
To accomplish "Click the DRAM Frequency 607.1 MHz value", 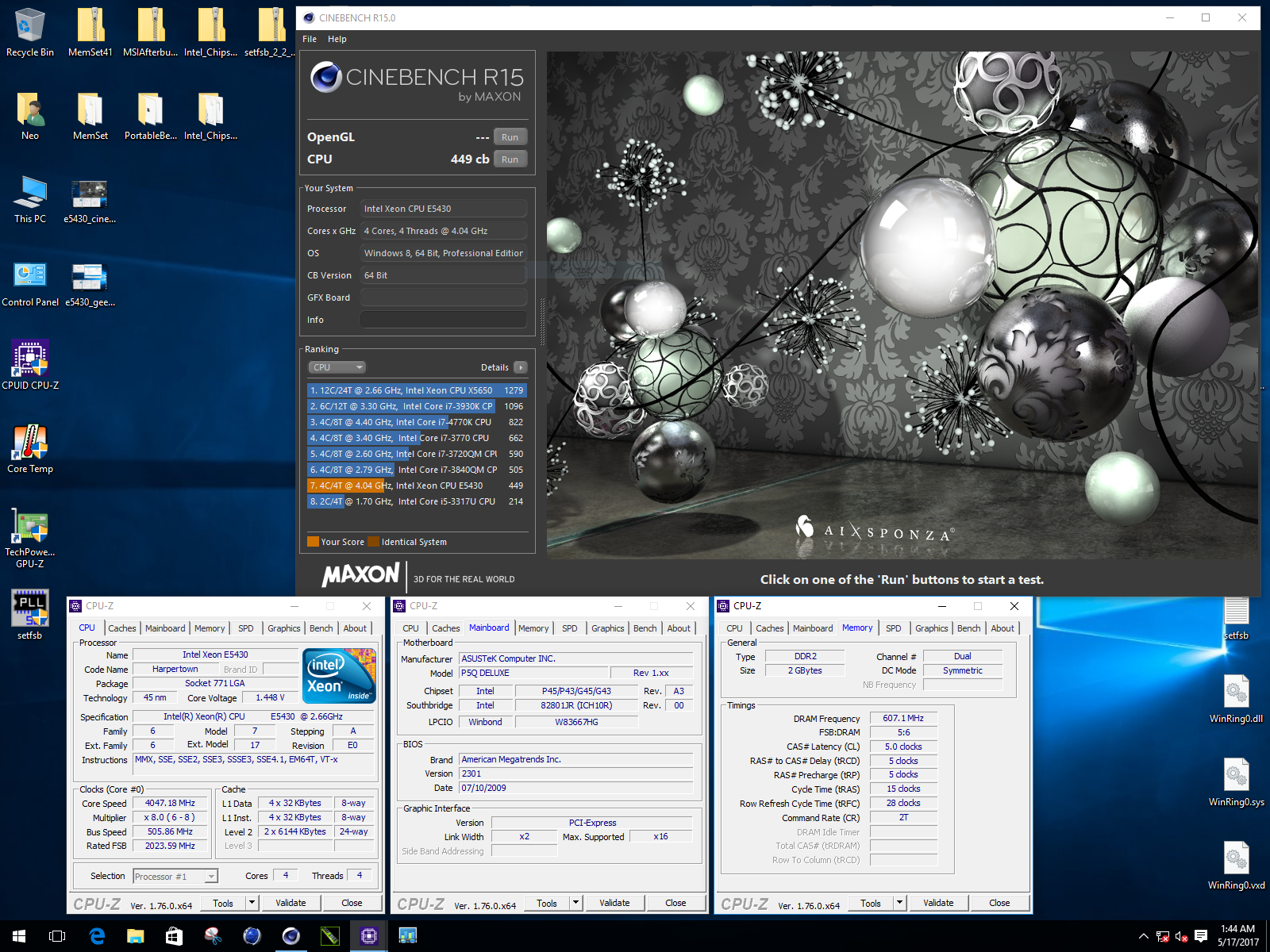I will [903, 718].
